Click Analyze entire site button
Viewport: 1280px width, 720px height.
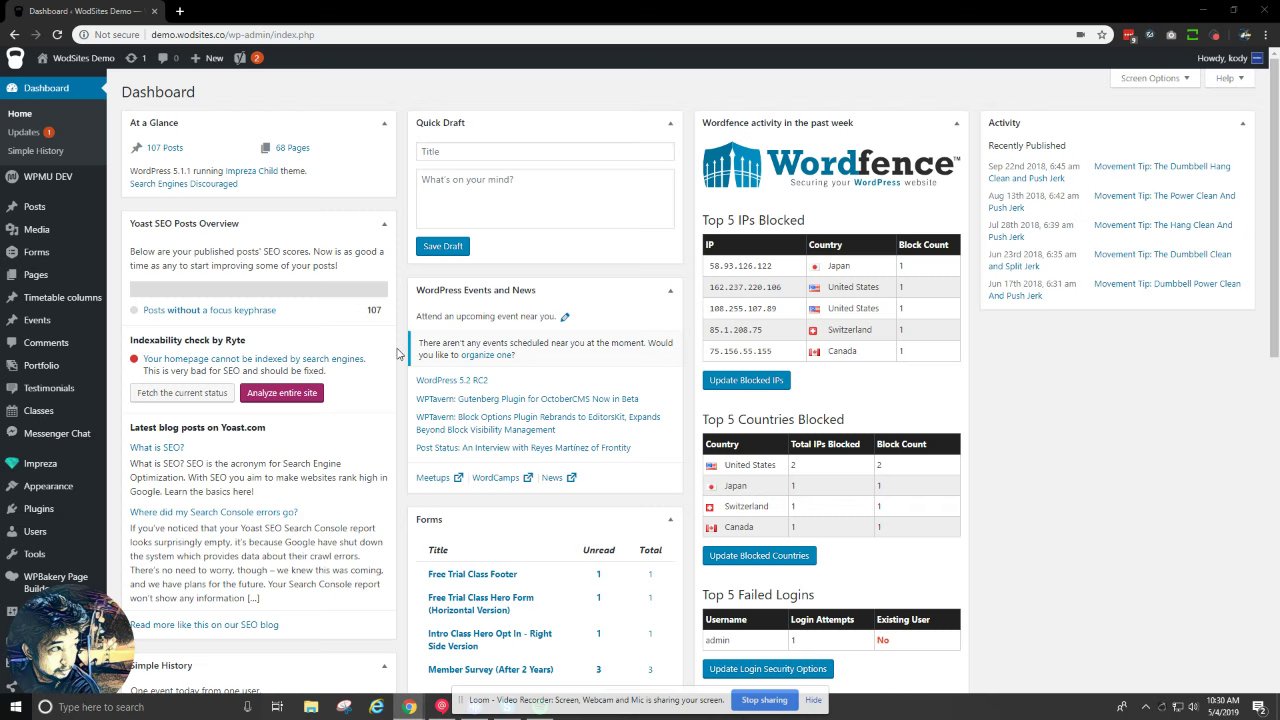[x=282, y=393]
